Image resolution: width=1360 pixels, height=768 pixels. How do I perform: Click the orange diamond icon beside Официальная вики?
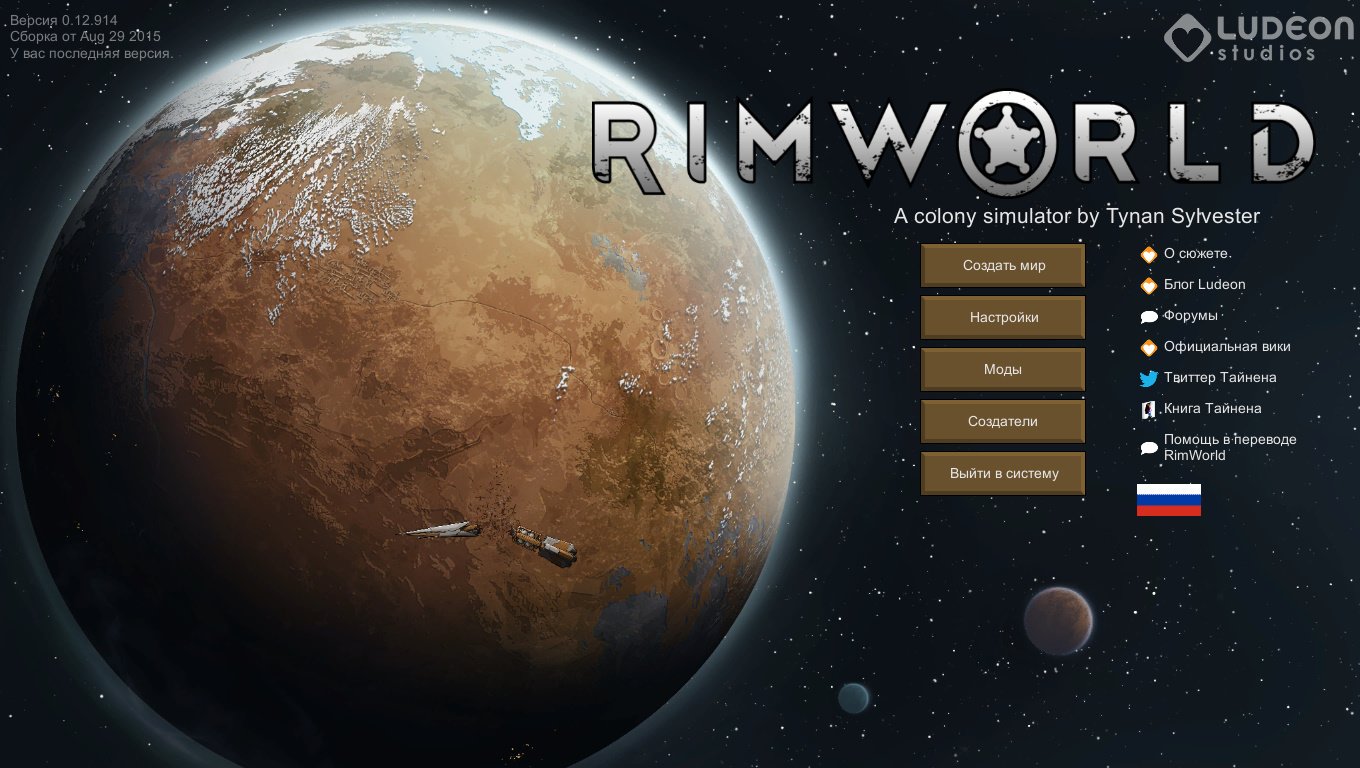tap(1149, 348)
